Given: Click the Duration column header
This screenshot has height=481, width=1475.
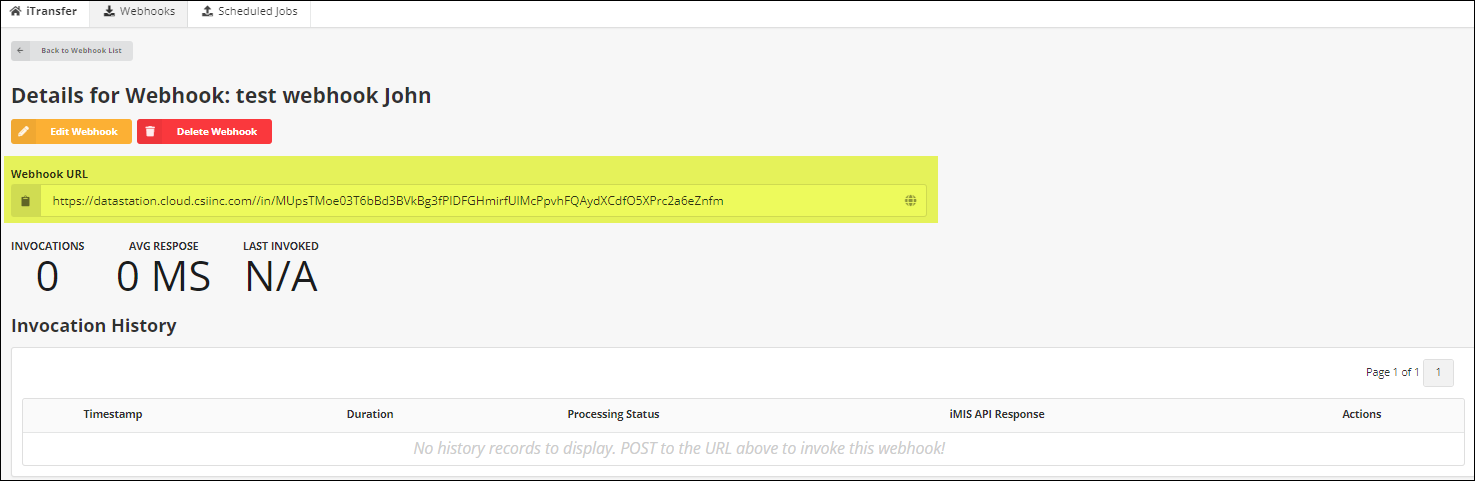Looking at the screenshot, I should pos(370,414).
